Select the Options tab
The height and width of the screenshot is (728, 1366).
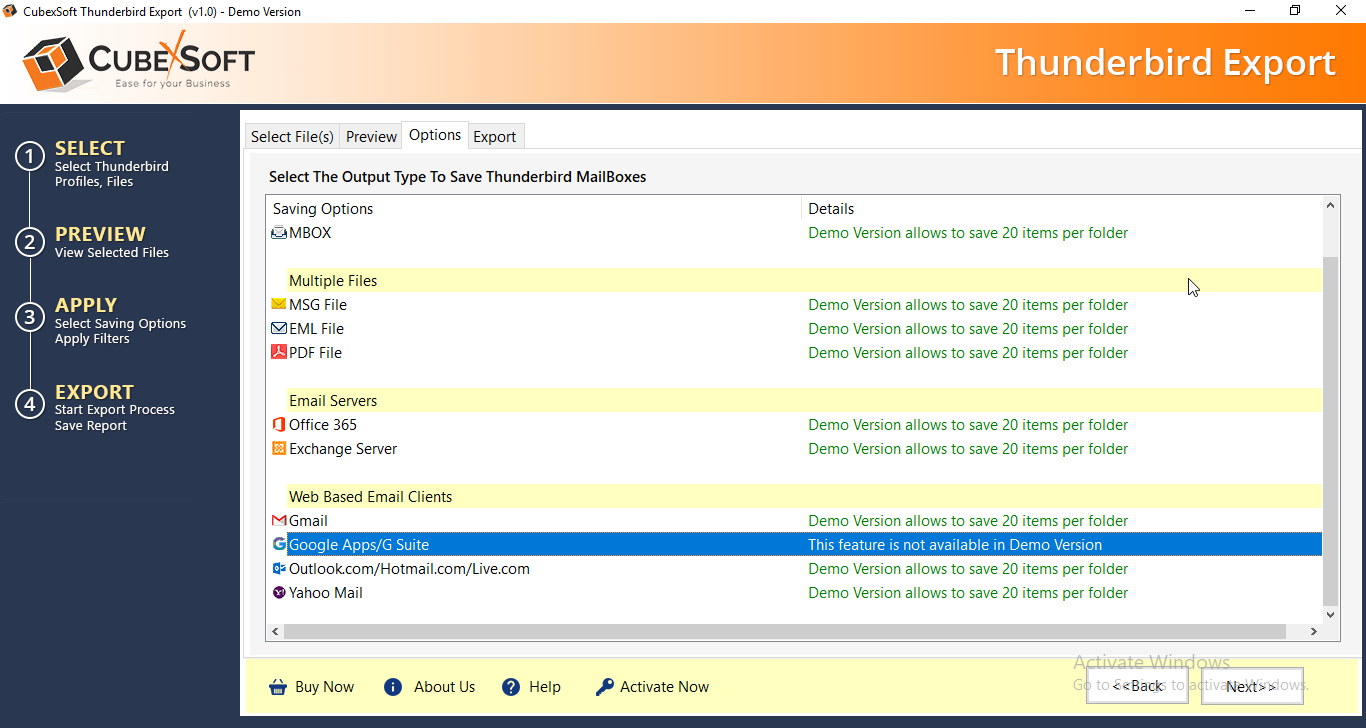click(x=435, y=135)
